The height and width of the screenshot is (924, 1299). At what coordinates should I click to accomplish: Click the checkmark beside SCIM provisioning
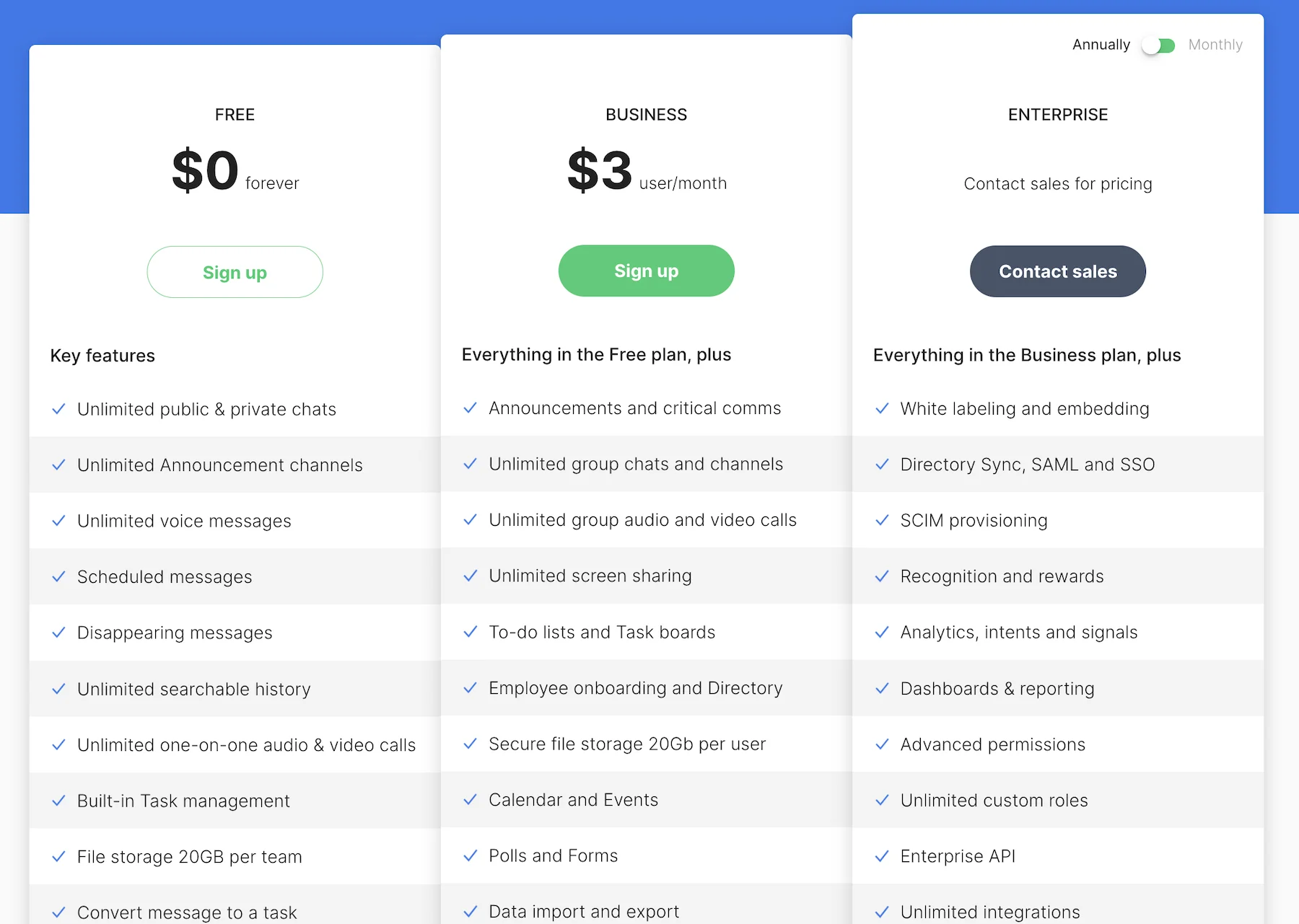[882, 520]
